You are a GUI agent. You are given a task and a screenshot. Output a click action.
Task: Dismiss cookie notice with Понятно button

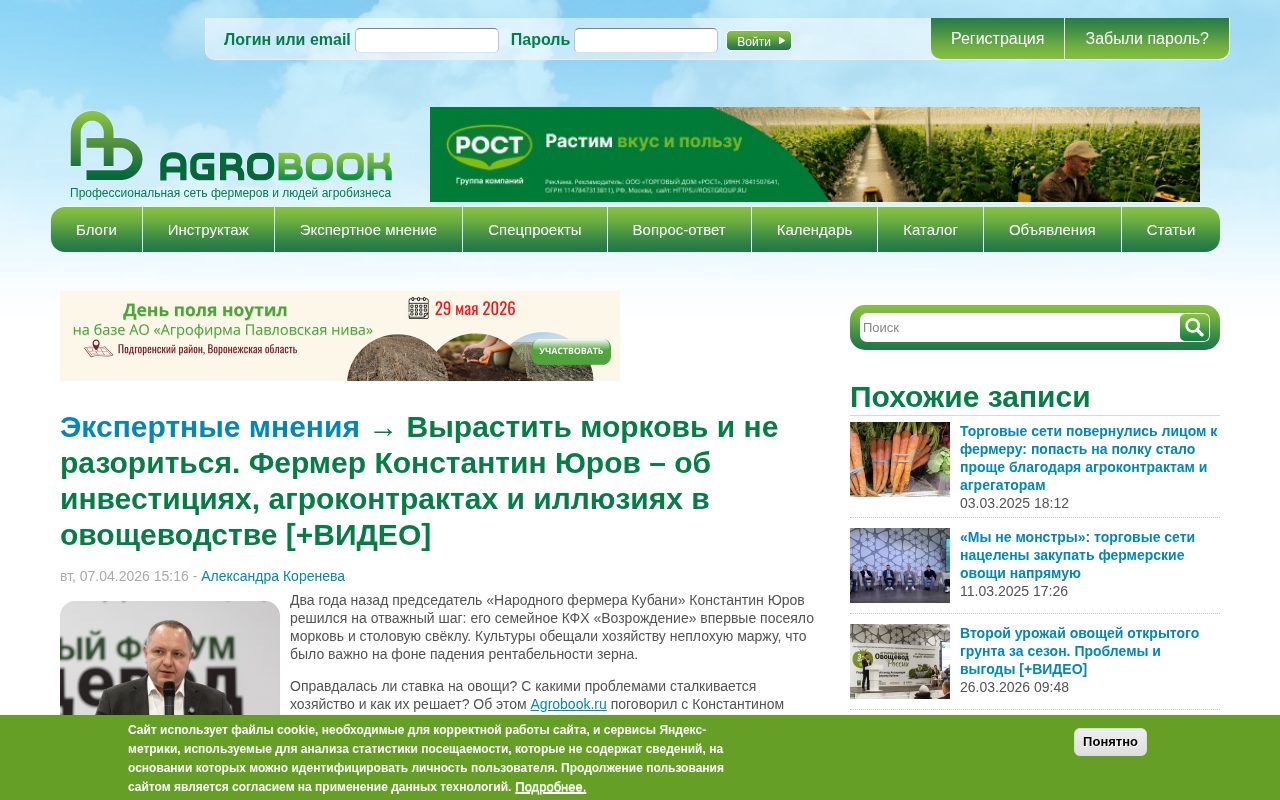pyautogui.click(x=1110, y=742)
